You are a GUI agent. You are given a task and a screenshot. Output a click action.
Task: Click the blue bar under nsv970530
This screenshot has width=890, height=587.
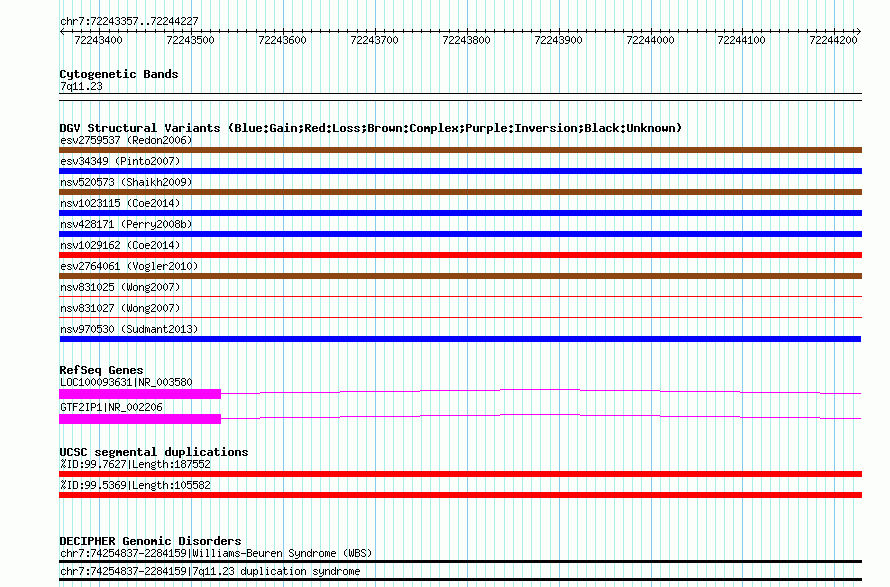[x=460, y=339]
